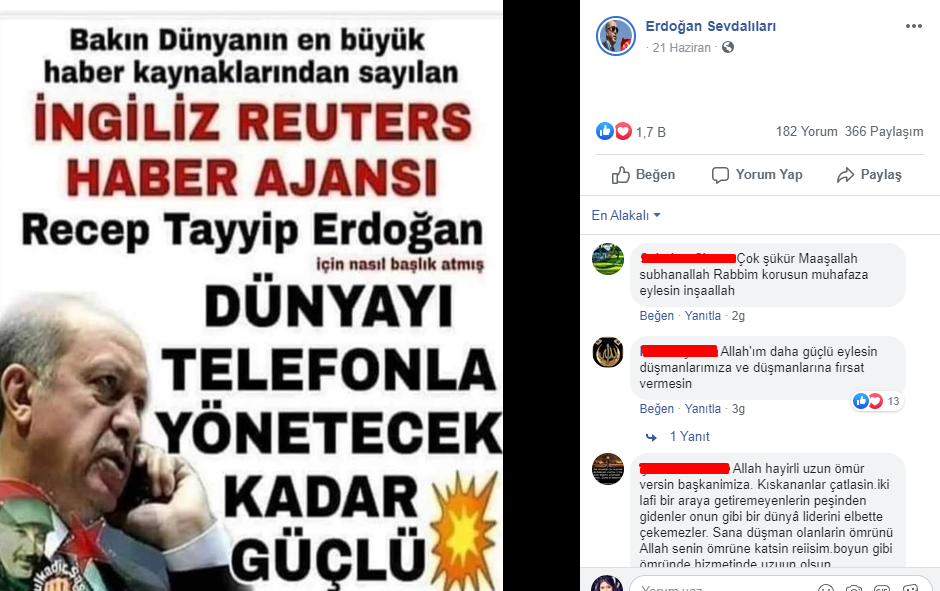Image resolution: width=940 pixels, height=591 pixels.
Task: Click the 21 Haziran post date
Action: point(681,47)
